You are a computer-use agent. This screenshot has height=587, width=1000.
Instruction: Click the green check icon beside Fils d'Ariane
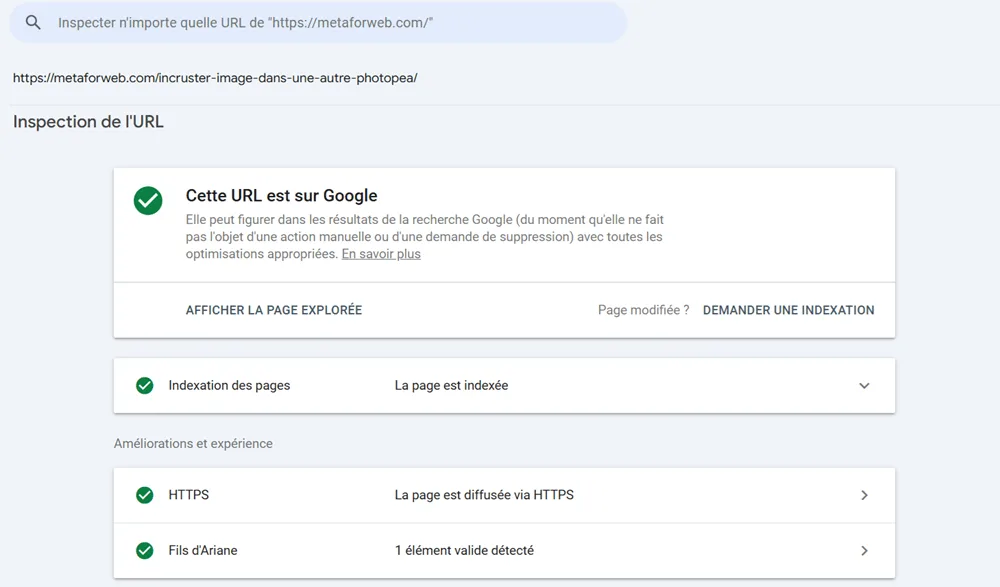pos(143,550)
